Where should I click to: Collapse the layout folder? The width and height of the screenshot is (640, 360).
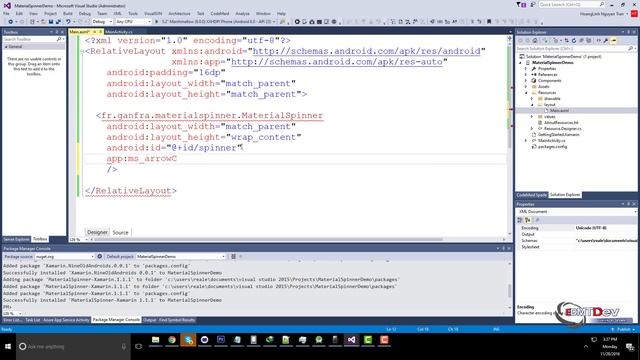(x=532, y=104)
